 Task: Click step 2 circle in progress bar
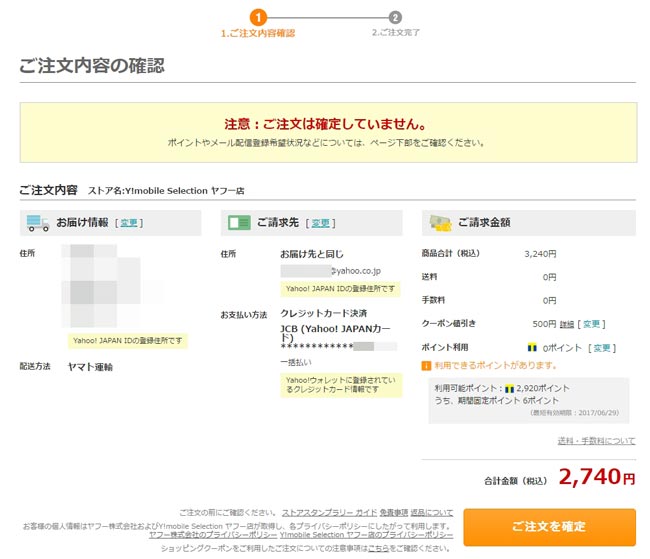395,17
